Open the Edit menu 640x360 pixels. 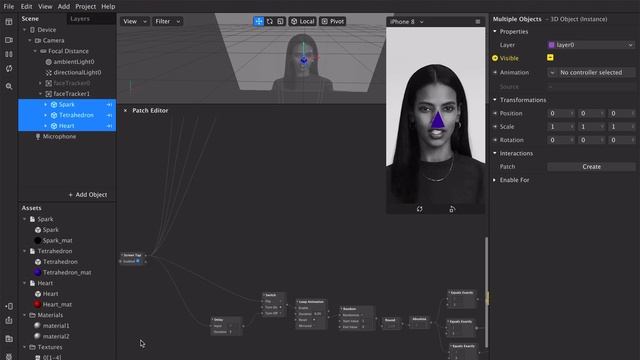[x=26, y=7]
